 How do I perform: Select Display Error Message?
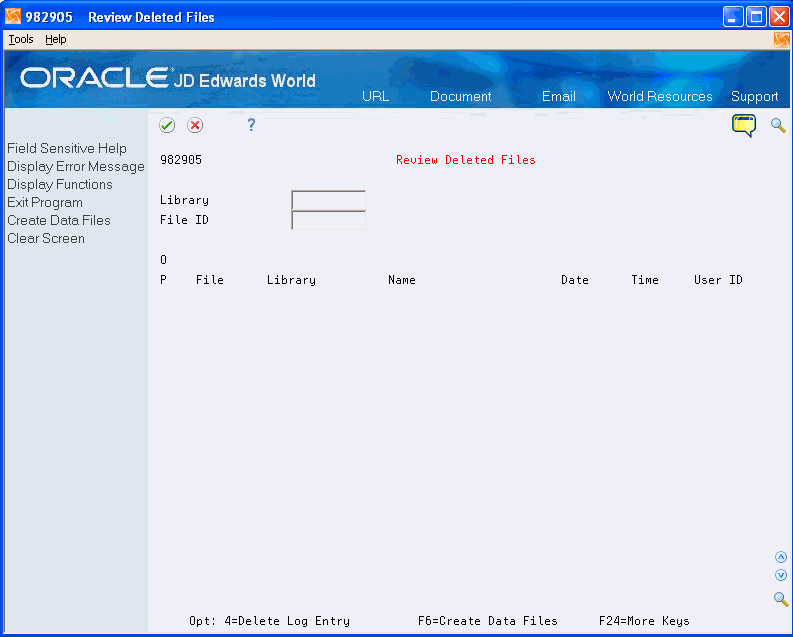pos(76,166)
